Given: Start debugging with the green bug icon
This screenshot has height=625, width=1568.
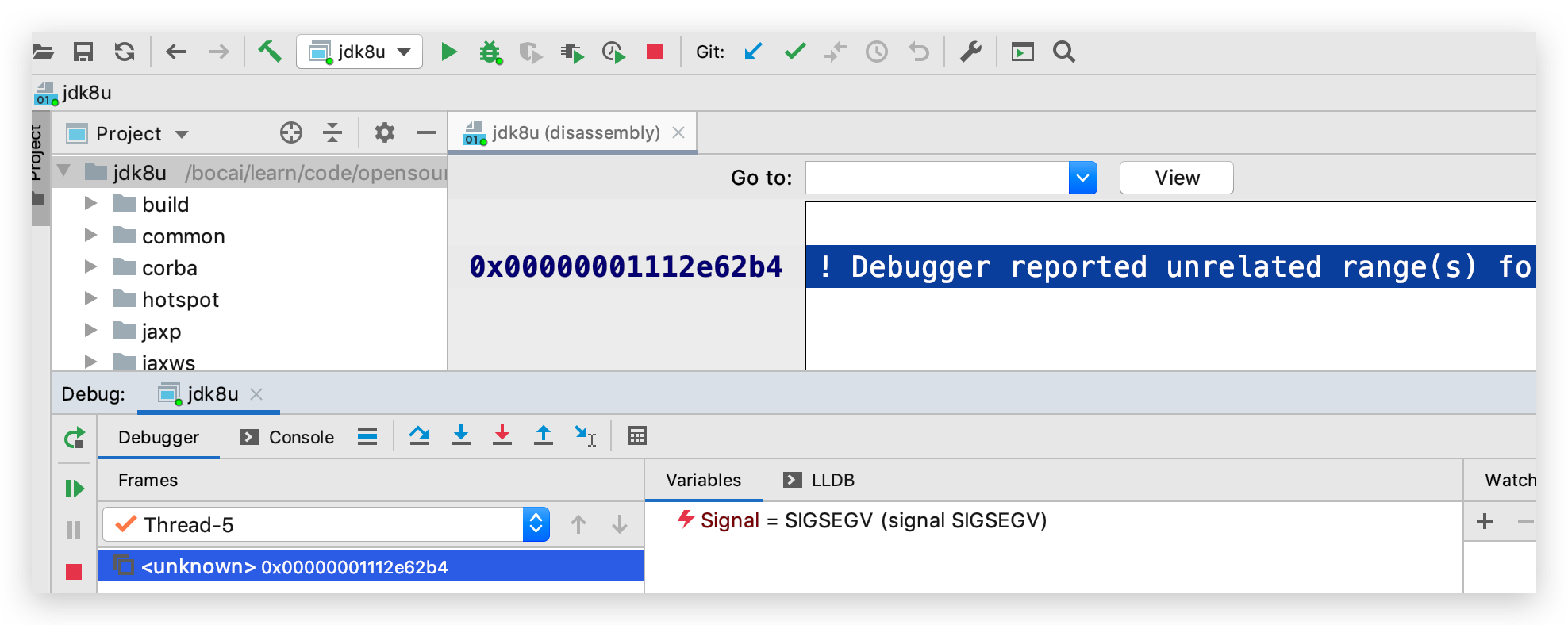Looking at the screenshot, I should click(x=490, y=53).
